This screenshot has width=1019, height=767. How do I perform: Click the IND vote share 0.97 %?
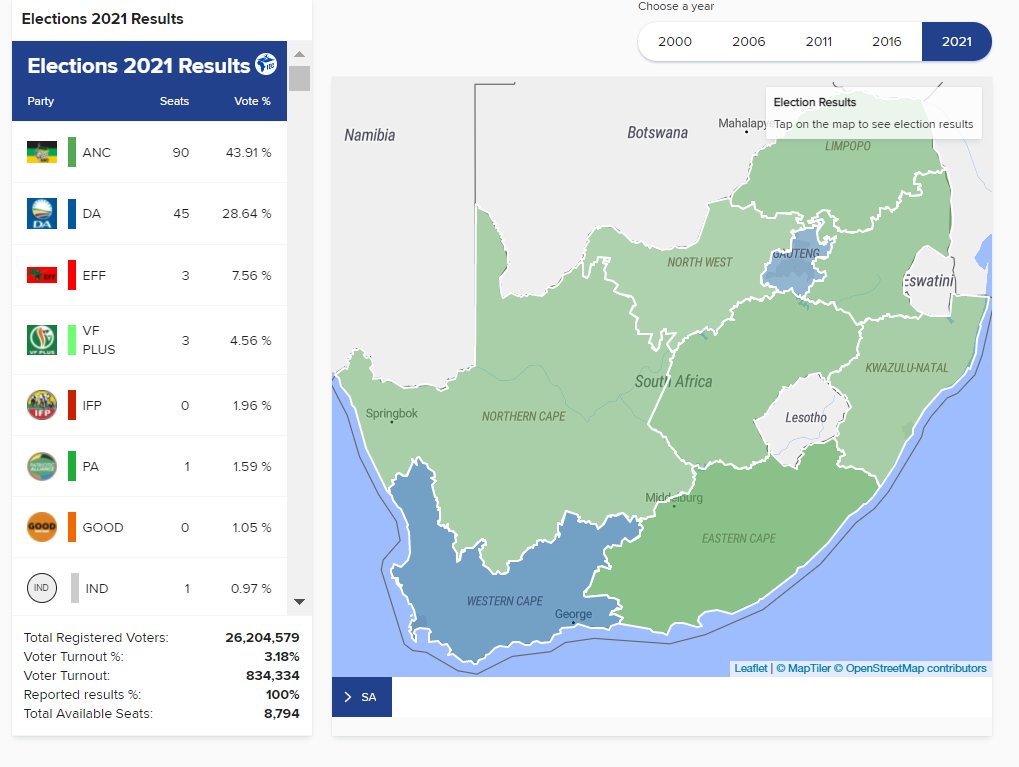point(251,588)
